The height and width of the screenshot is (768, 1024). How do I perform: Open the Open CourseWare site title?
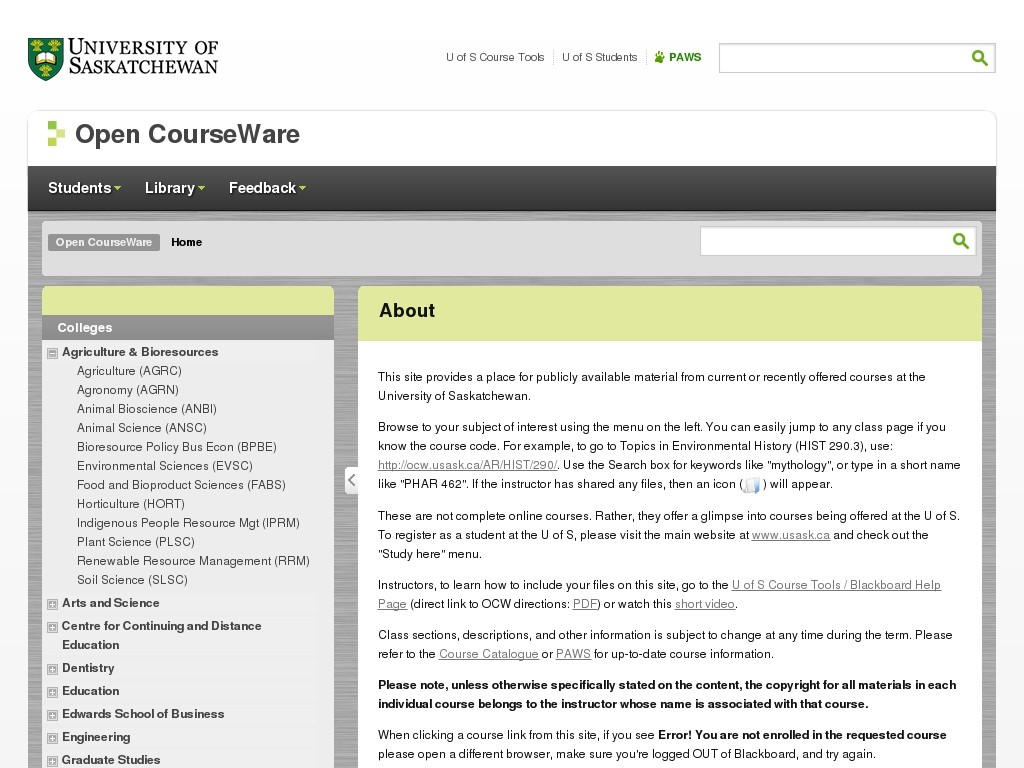pos(187,134)
